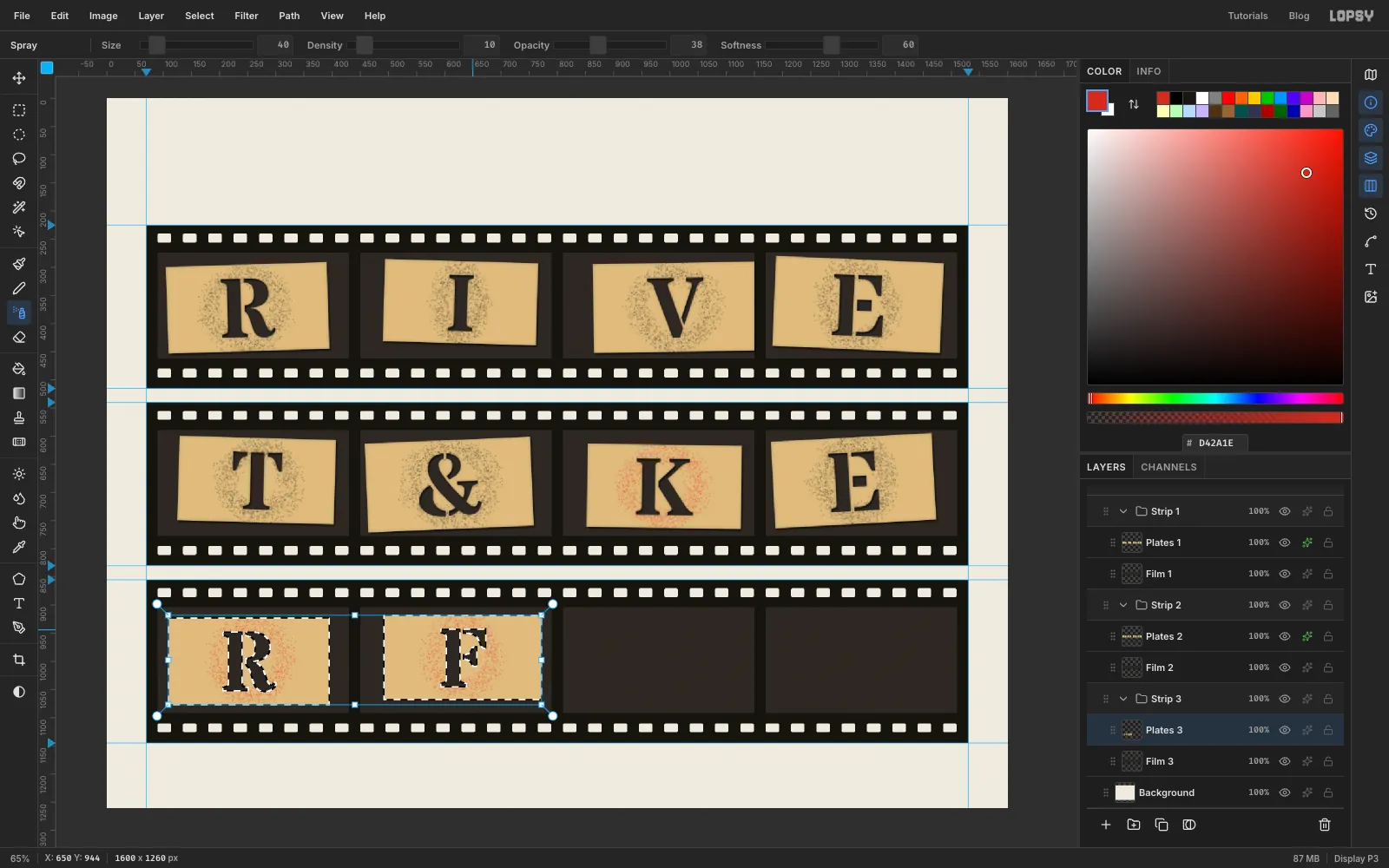The width and height of the screenshot is (1389, 868).
Task: Create a new layer group folder
Action: tap(1134, 825)
